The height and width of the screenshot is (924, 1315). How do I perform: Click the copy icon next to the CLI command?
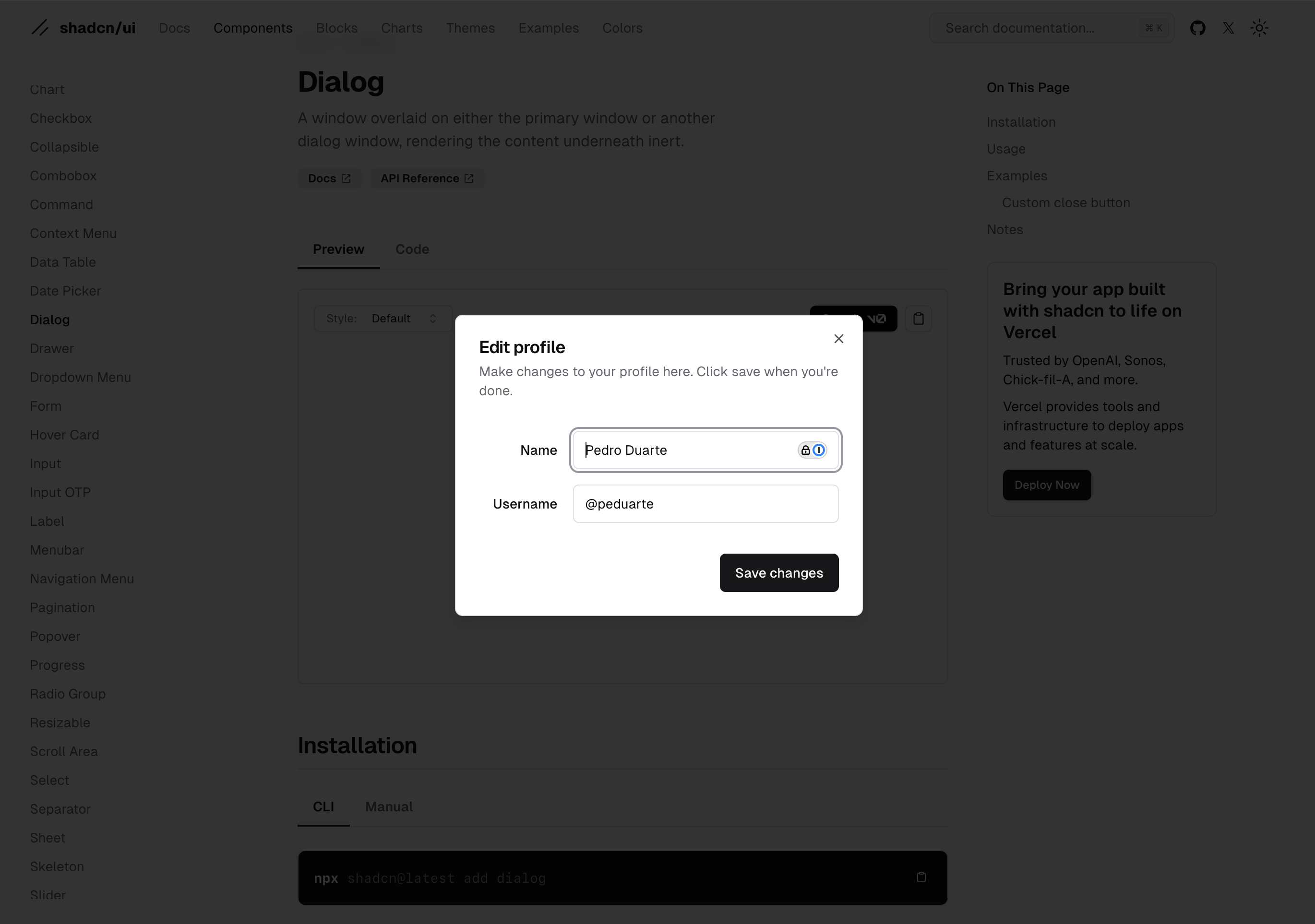click(x=921, y=877)
